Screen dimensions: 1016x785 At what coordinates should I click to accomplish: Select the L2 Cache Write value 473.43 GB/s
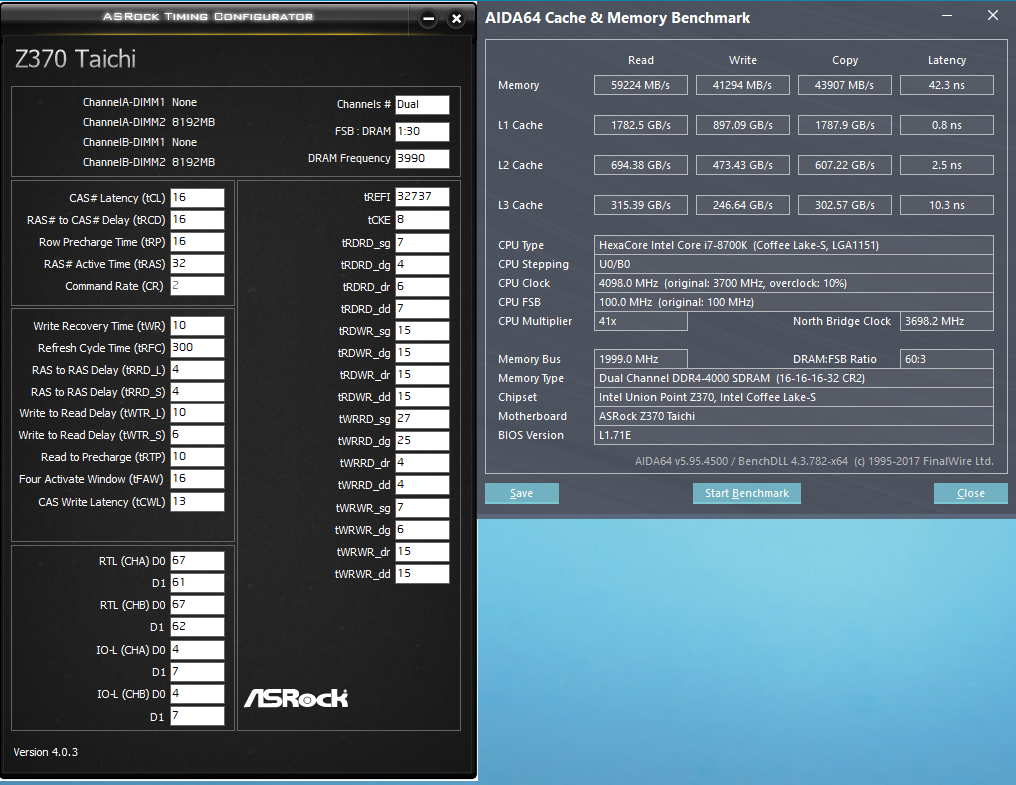click(743, 165)
